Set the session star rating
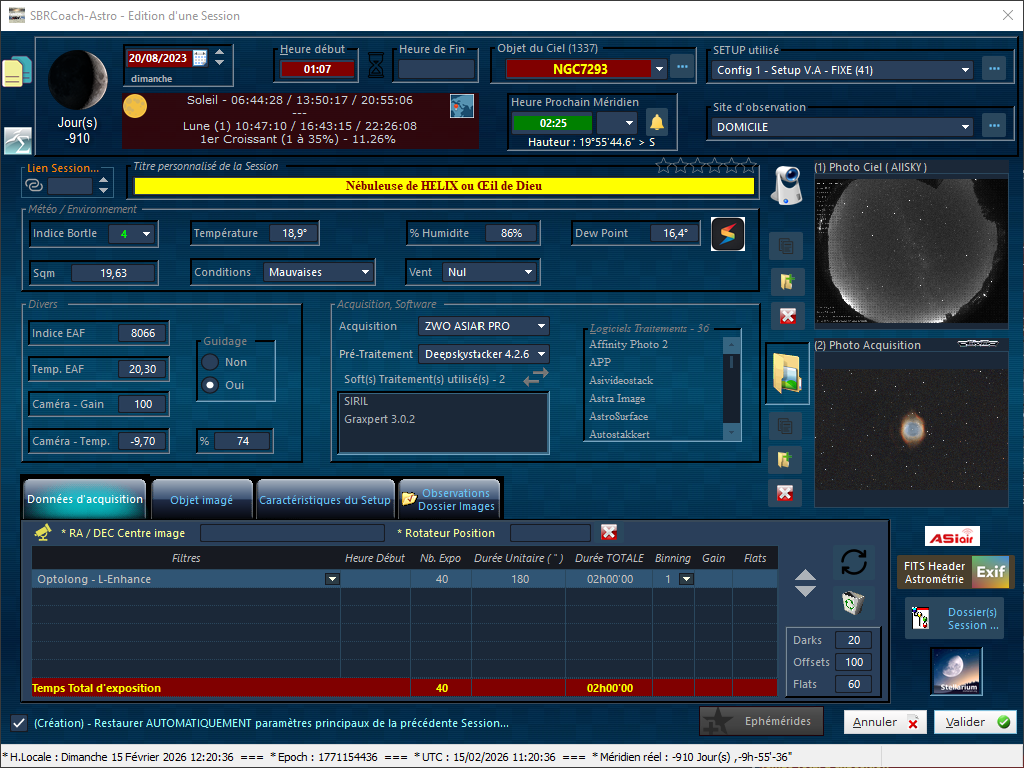Image resolution: width=1024 pixels, height=768 pixels. point(706,166)
